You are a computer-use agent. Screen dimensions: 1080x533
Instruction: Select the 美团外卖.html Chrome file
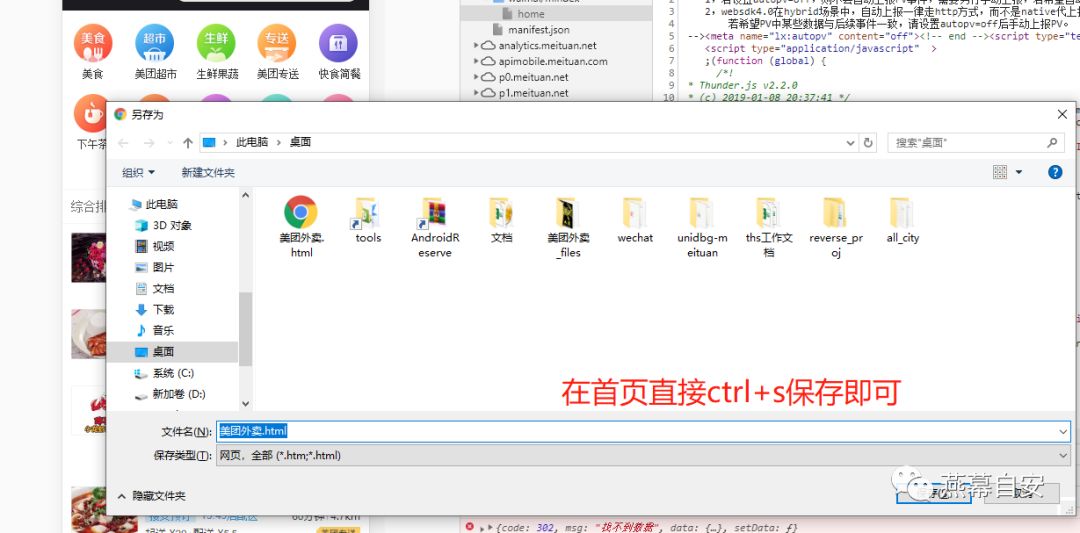pos(301,227)
